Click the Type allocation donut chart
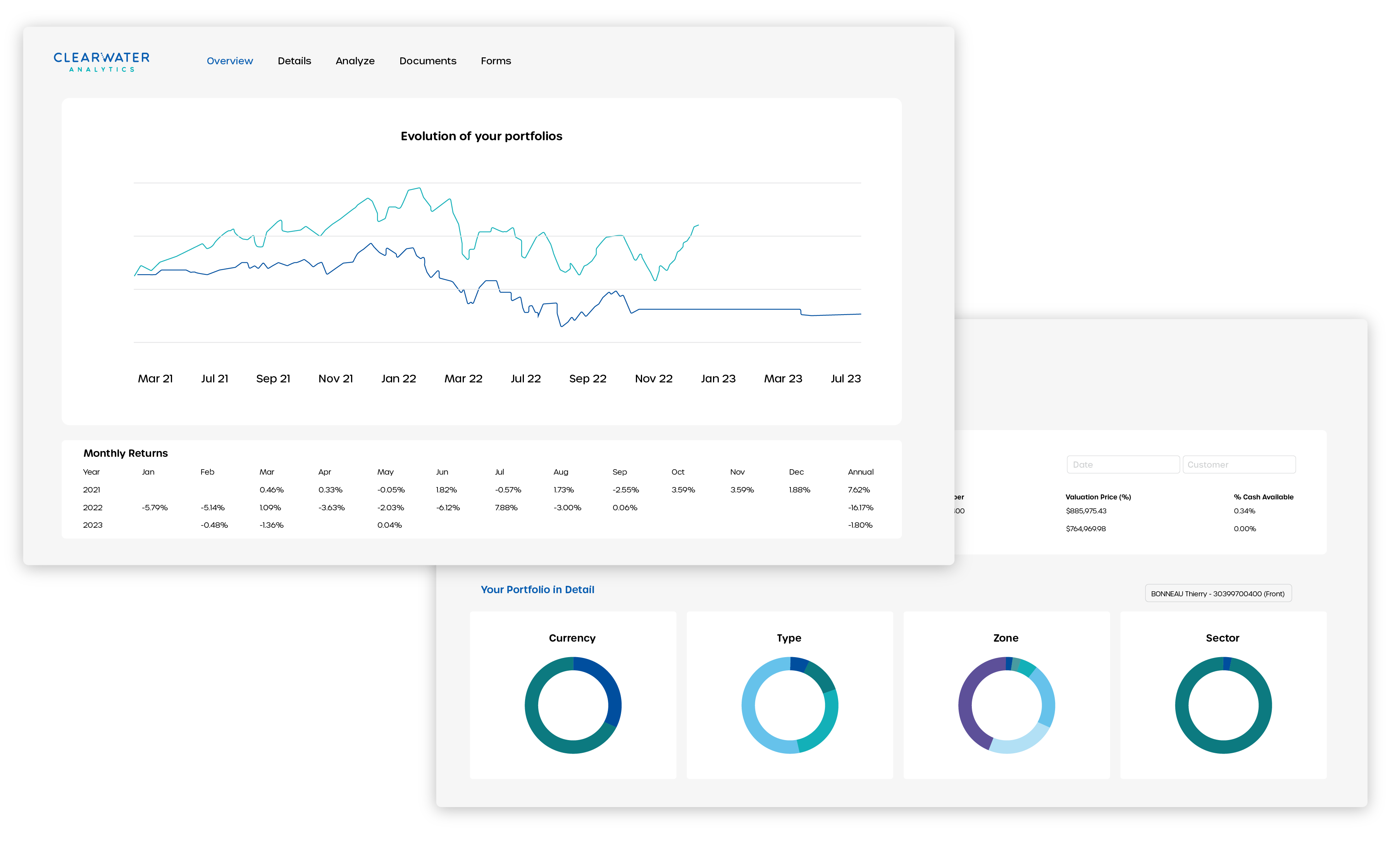 (789, 706)
